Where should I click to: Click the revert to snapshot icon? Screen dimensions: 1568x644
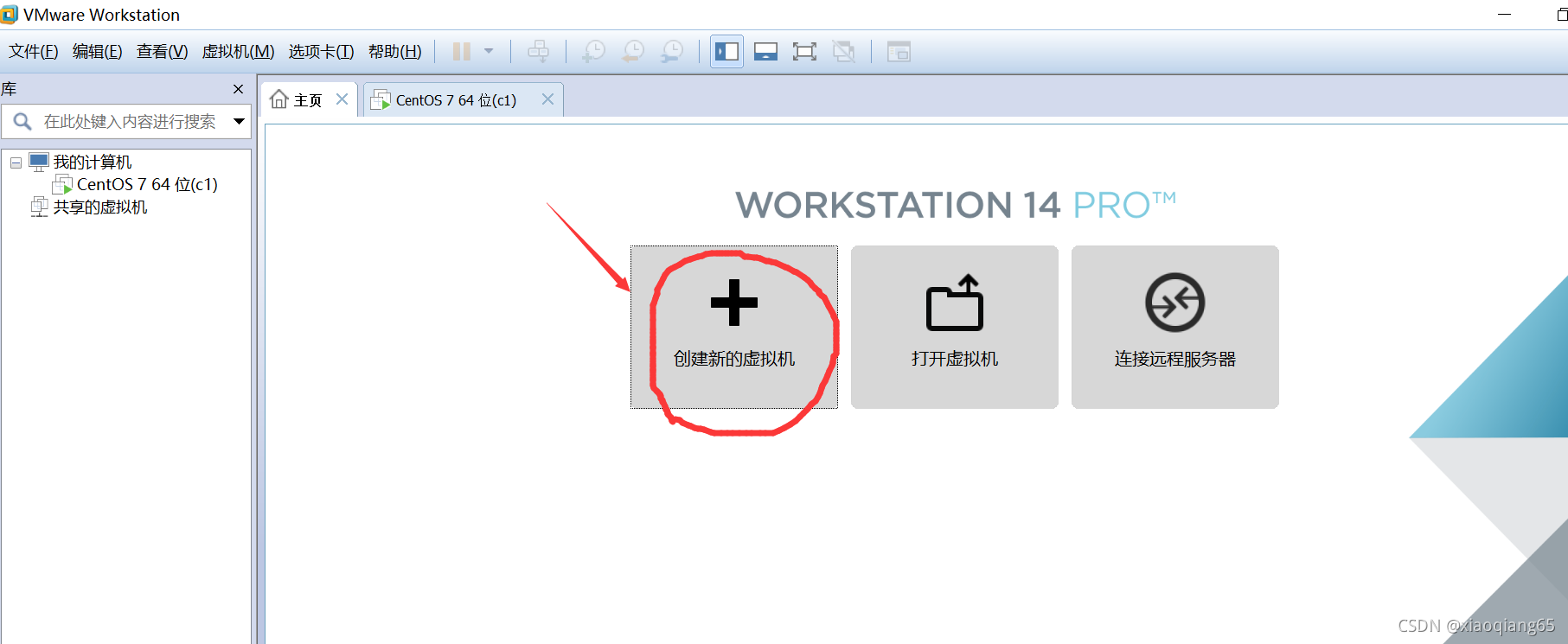click(633, 52)
